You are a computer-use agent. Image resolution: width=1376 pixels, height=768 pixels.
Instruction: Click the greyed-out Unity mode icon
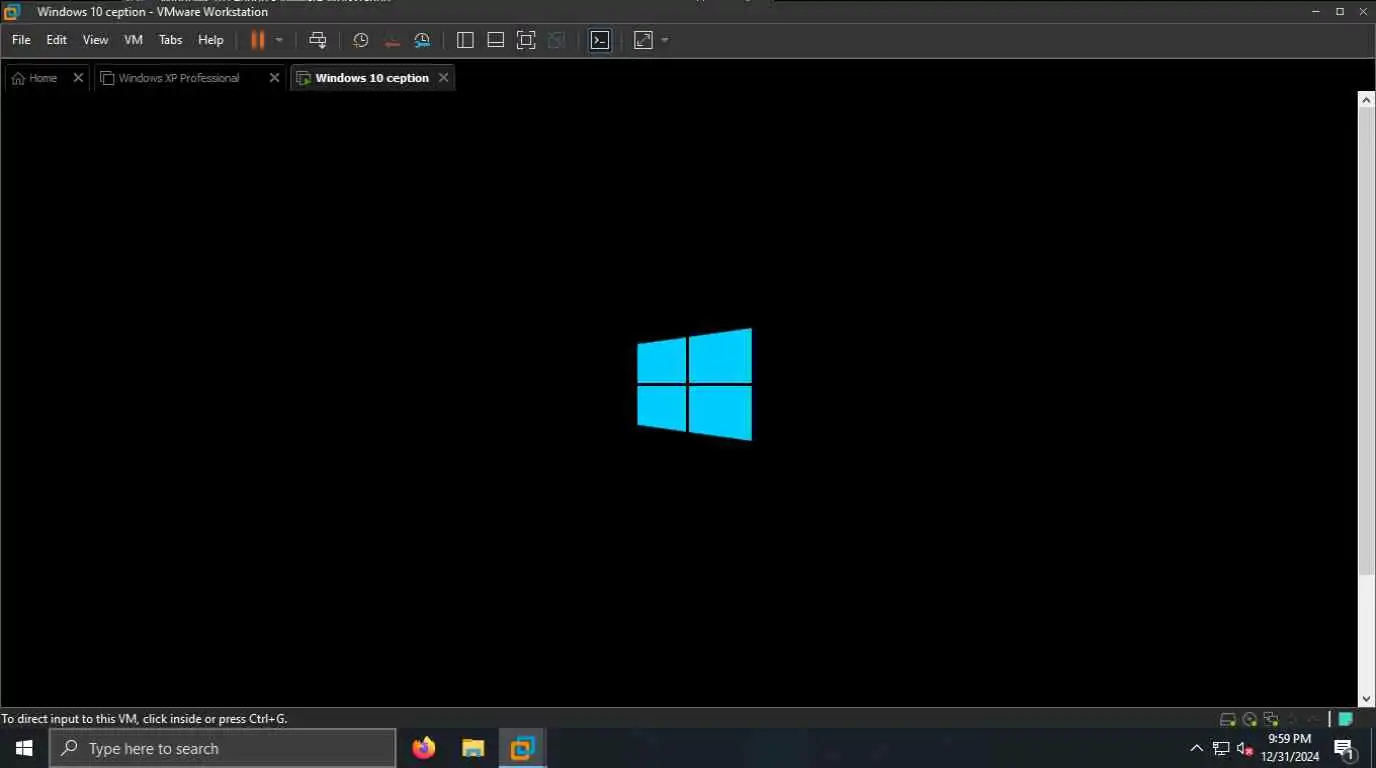(x=557, y=40)
